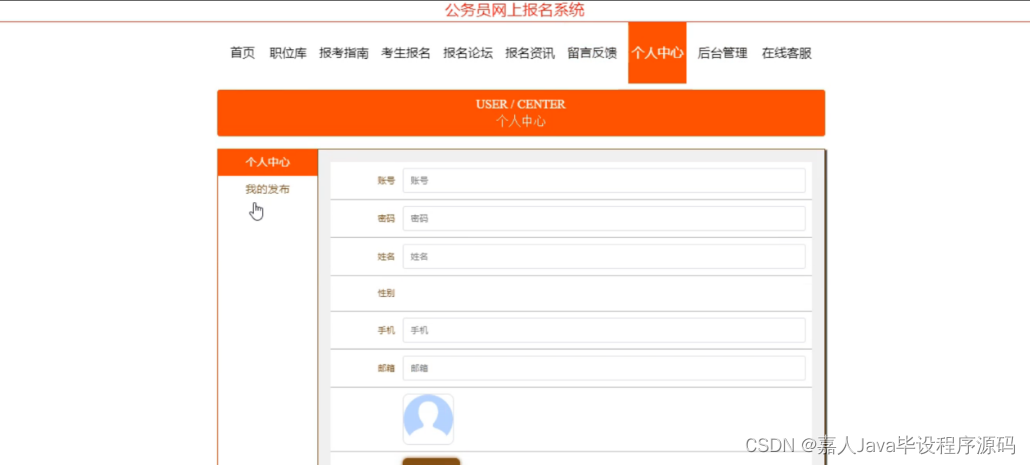Click into the 账号 input field

(604, 181)
